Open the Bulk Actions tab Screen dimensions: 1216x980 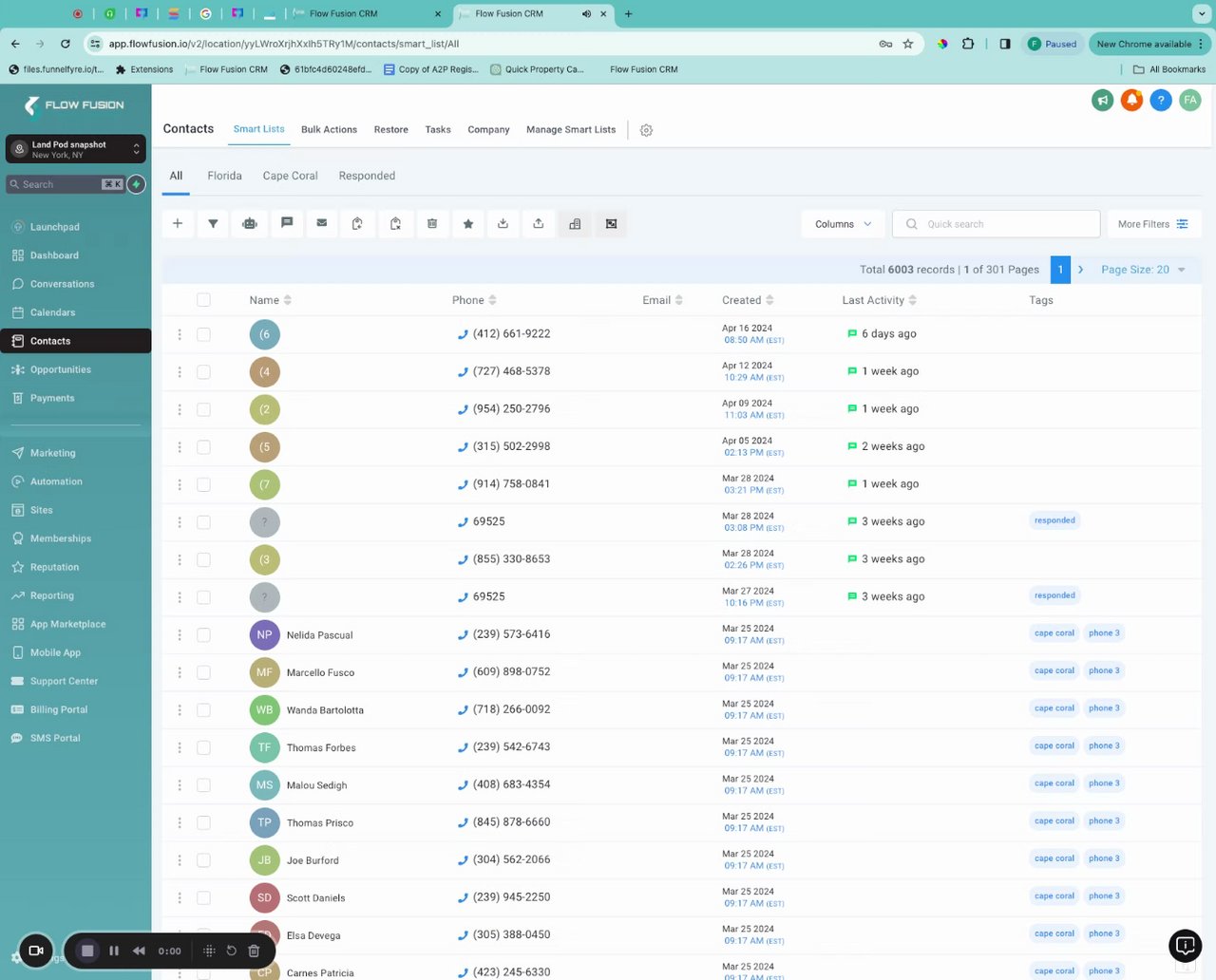pyautogui.click(x=329, y=130)
